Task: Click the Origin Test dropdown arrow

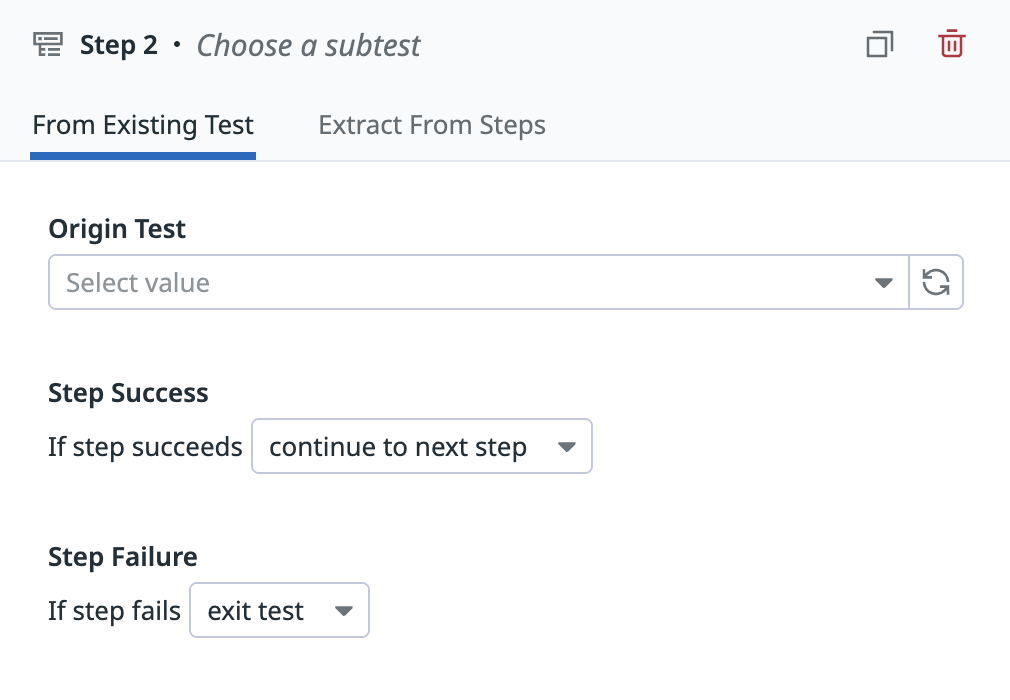Action: click(883, 283)
